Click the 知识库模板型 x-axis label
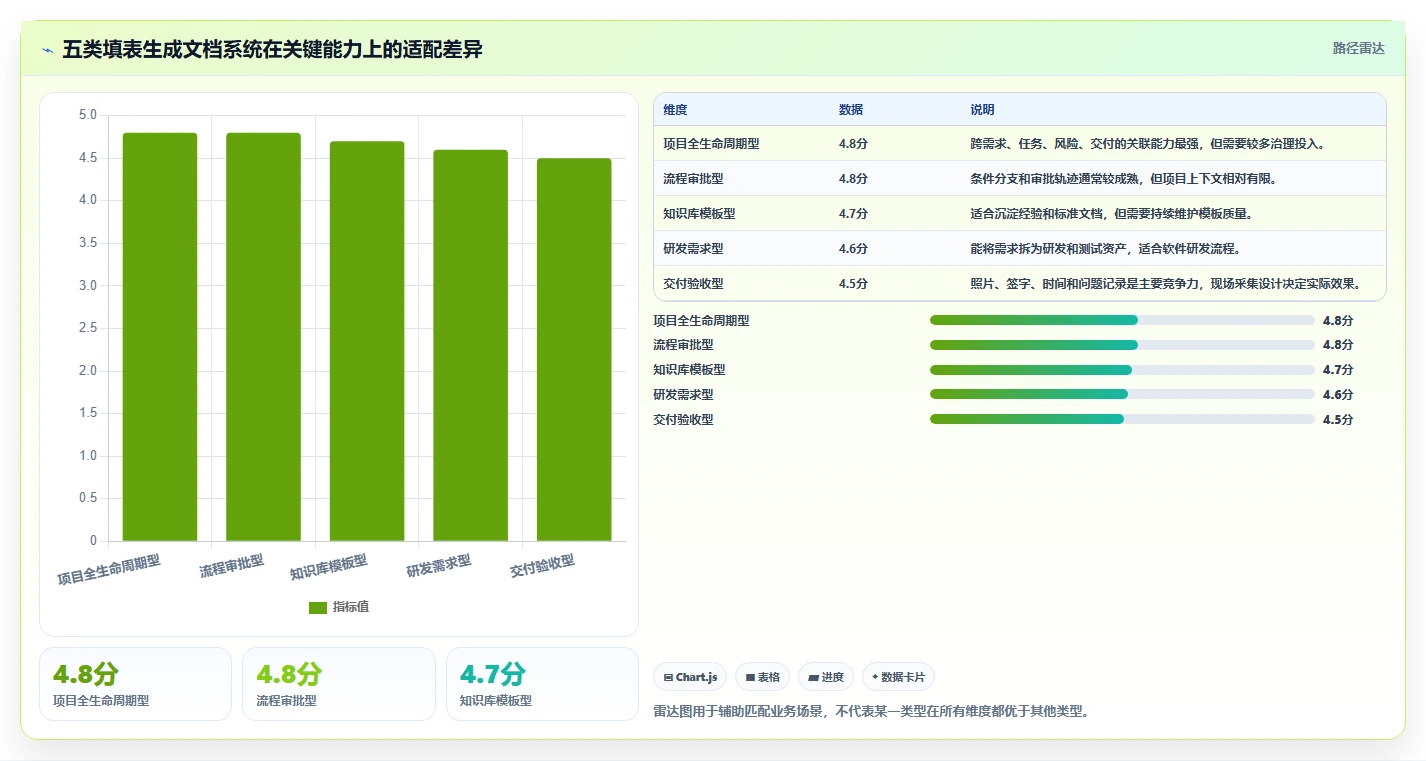 click(x=329, y=568)
